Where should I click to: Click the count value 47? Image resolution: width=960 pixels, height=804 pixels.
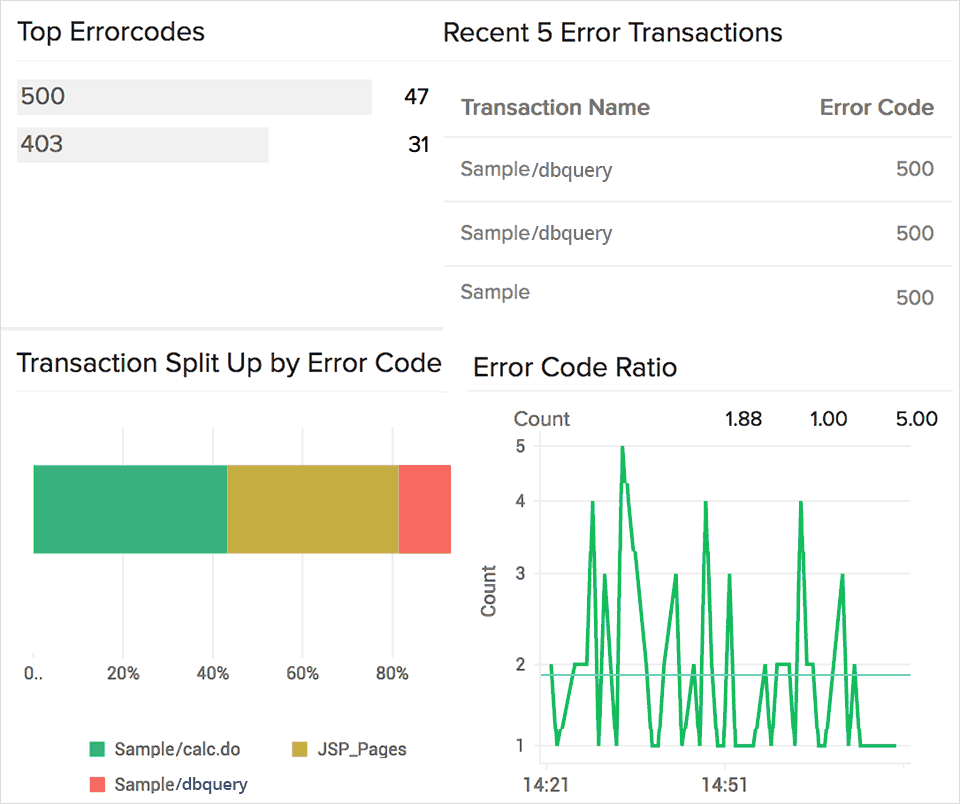click(x=416, y=97)
